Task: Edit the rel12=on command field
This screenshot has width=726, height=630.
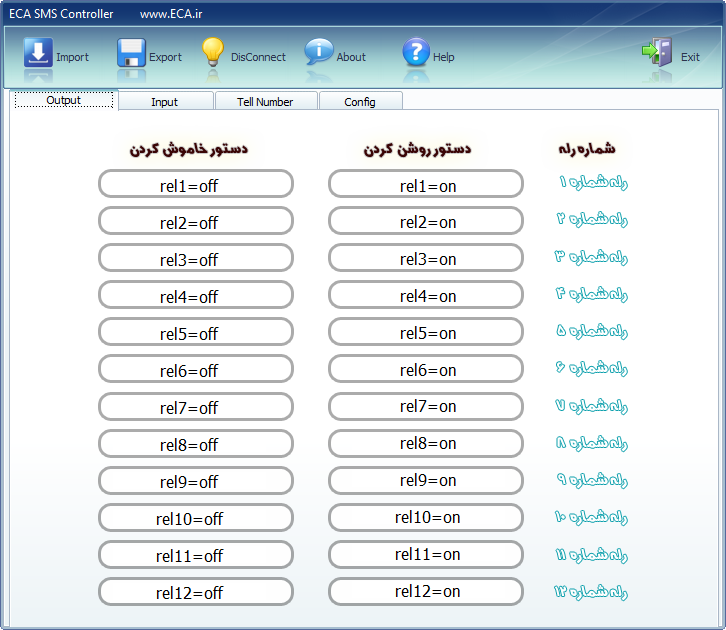Action: point(426,592)
